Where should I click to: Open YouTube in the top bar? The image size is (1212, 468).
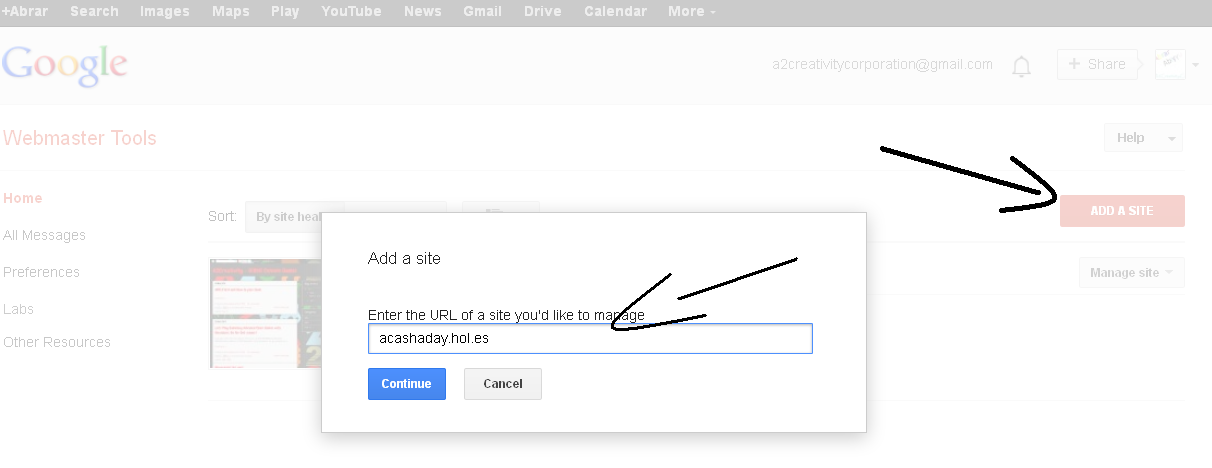tap(351, 12)
